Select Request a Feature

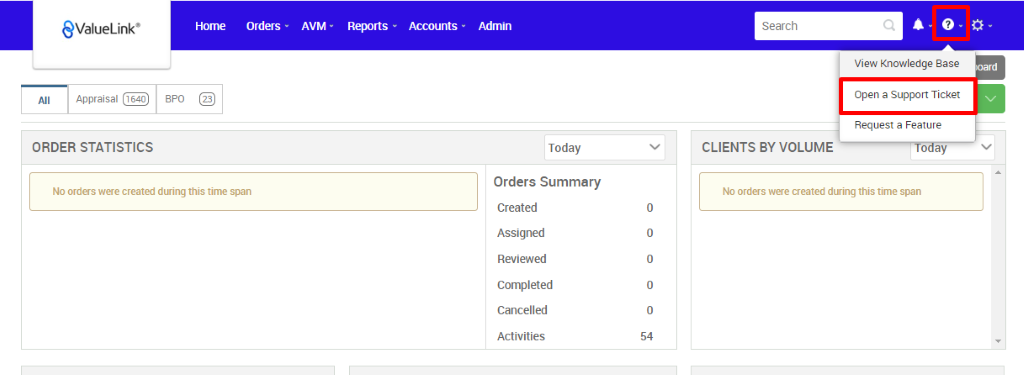907,125
